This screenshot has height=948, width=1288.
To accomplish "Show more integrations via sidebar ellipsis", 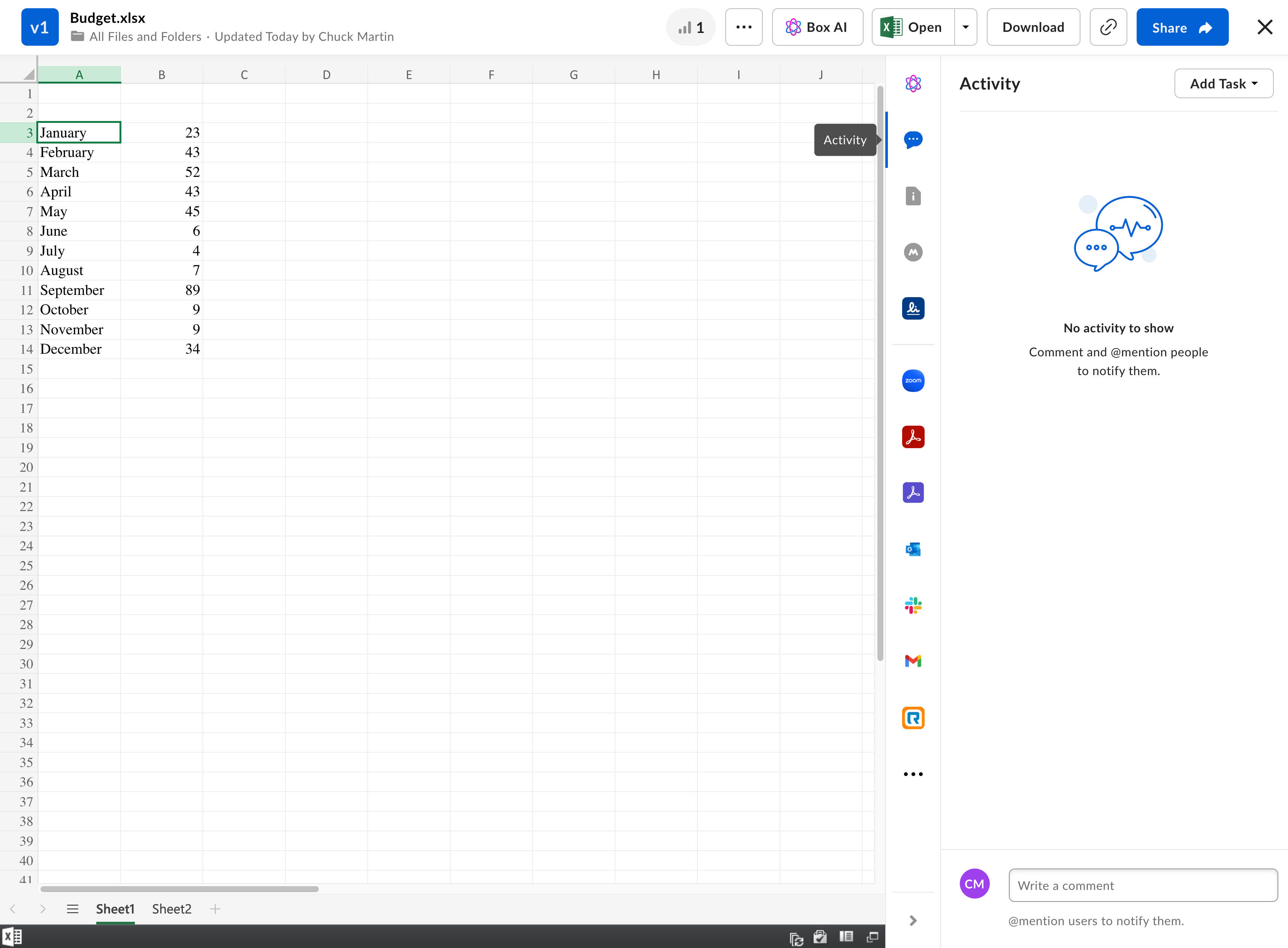I will click(913, 774).
